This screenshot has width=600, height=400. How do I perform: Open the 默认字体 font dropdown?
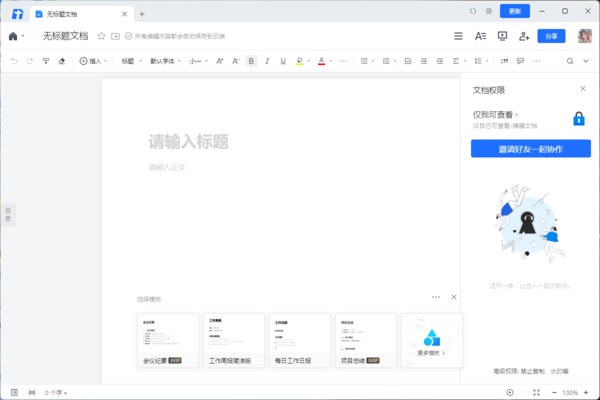(164, 61)
